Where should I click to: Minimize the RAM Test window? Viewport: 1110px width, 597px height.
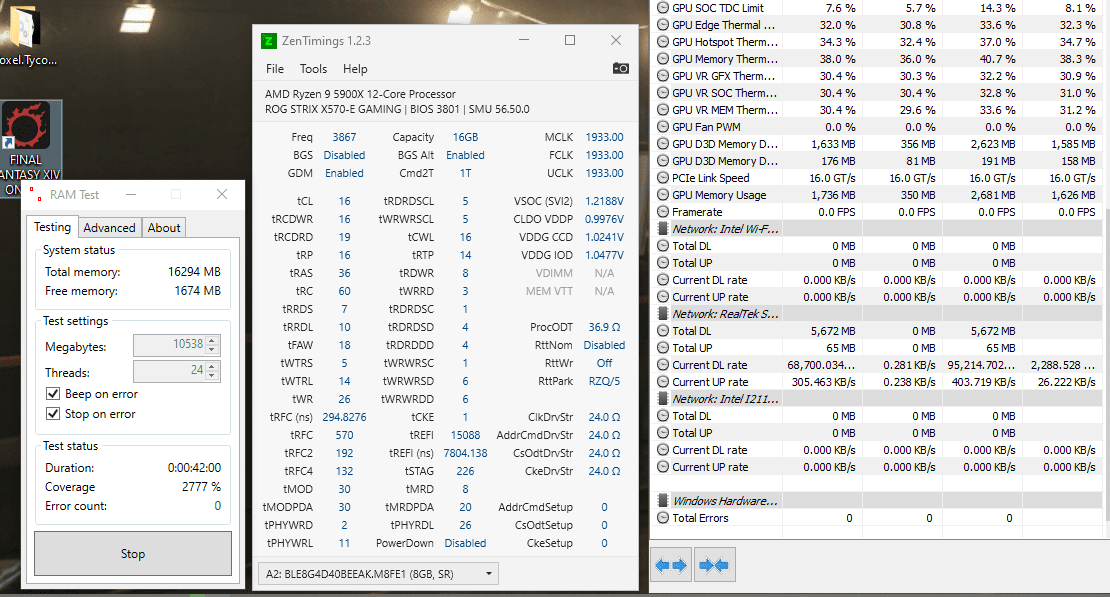[131, 194]
